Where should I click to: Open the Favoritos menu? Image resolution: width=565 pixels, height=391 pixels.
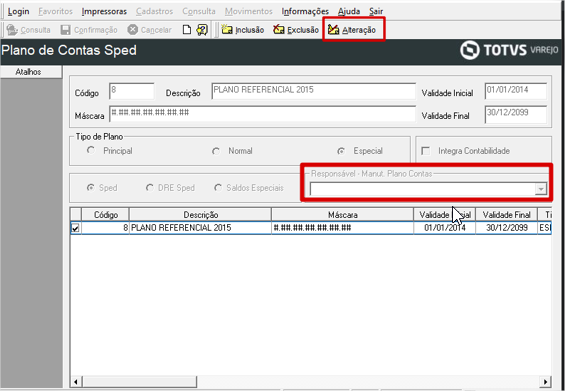pyautogui.click(x=55, y=12)
